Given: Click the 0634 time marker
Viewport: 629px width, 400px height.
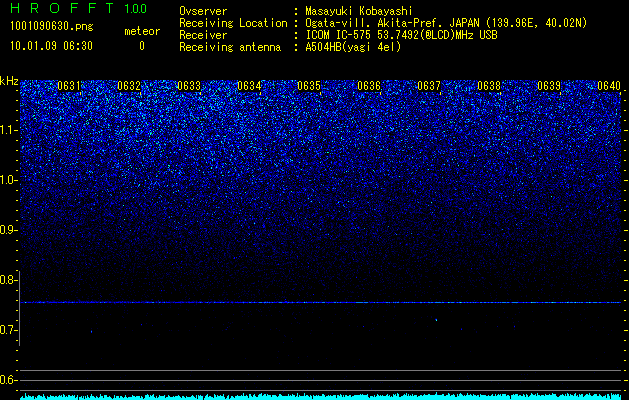Looking at the screenshot, I should click(x=249, y=86).
